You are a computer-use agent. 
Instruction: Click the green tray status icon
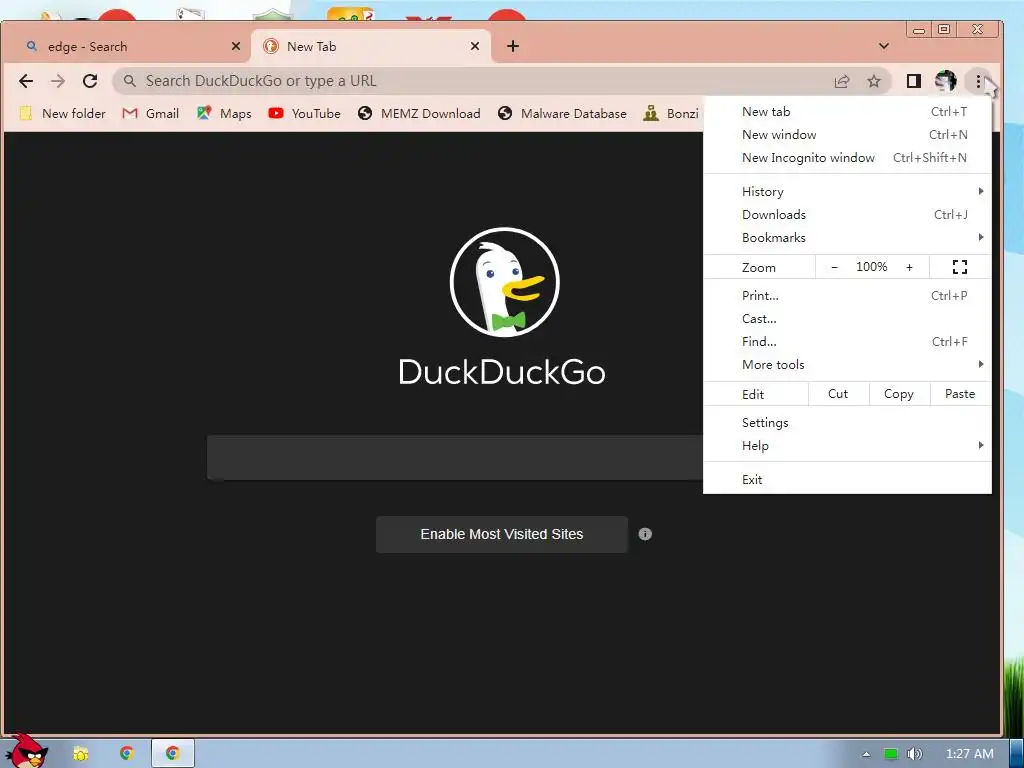[x=891, y=754]
